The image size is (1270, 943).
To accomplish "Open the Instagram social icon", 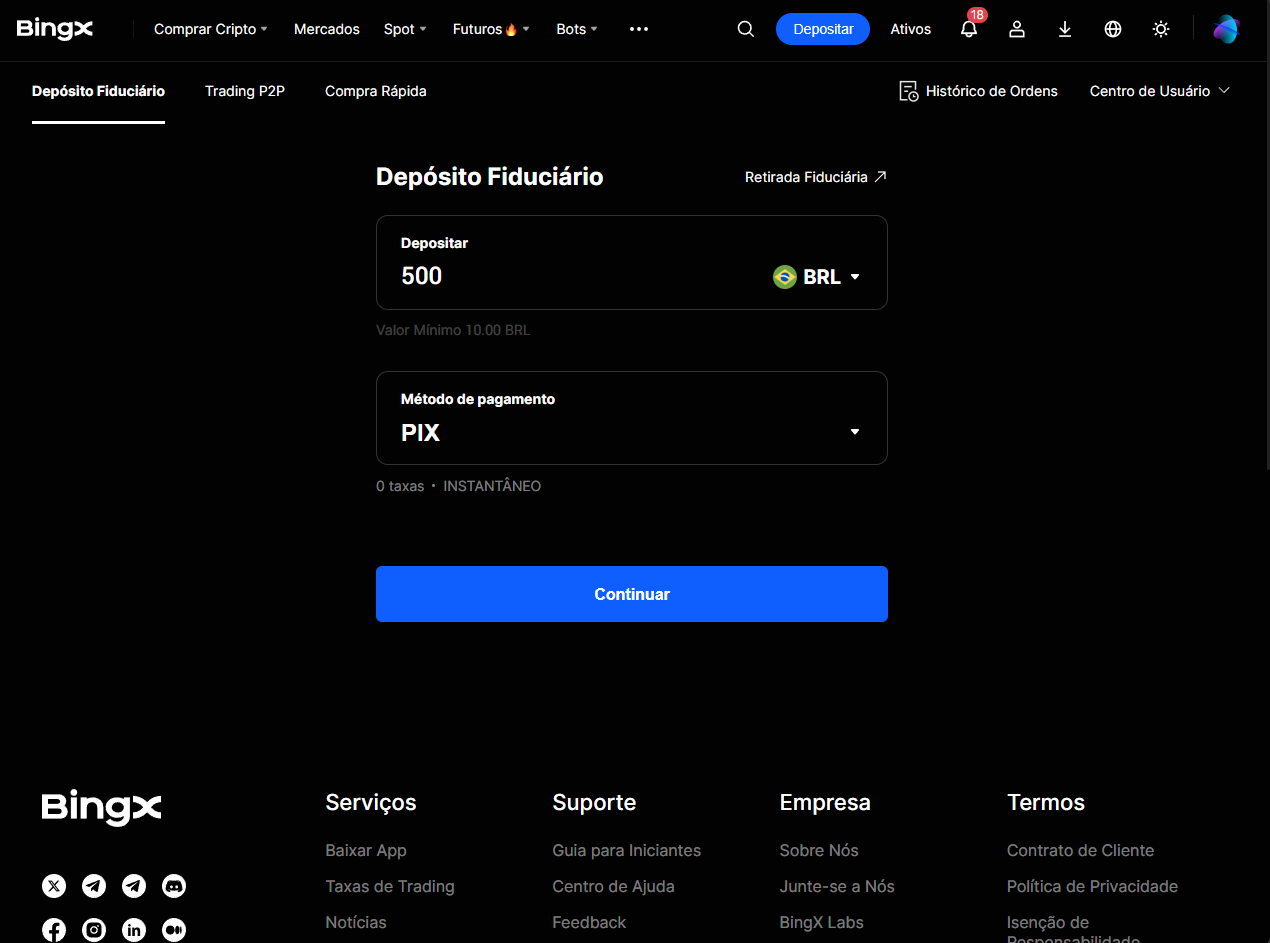I will tap(94, 930).
